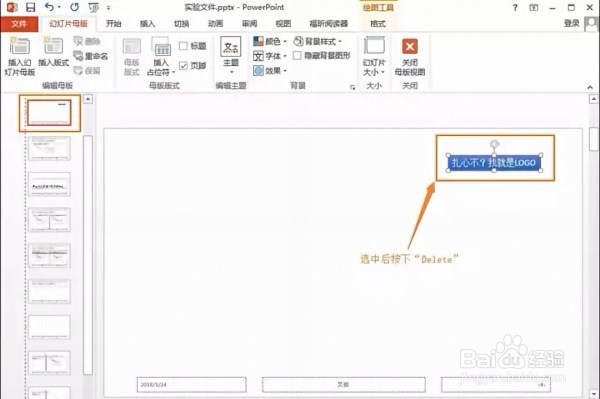Open the File (文件) tab
The width and height of the screenshot is (600, 399).
[x=19, y=24]
